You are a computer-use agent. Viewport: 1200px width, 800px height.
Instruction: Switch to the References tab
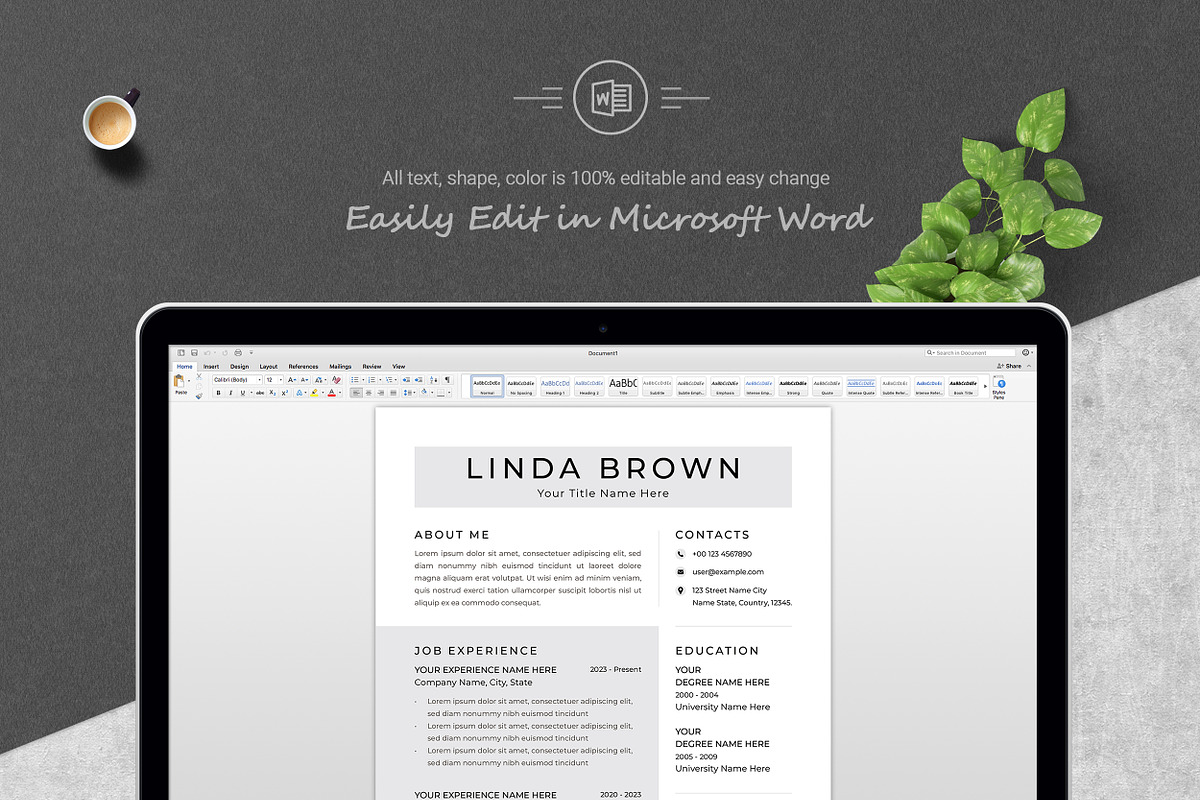(x=304, y=367)
